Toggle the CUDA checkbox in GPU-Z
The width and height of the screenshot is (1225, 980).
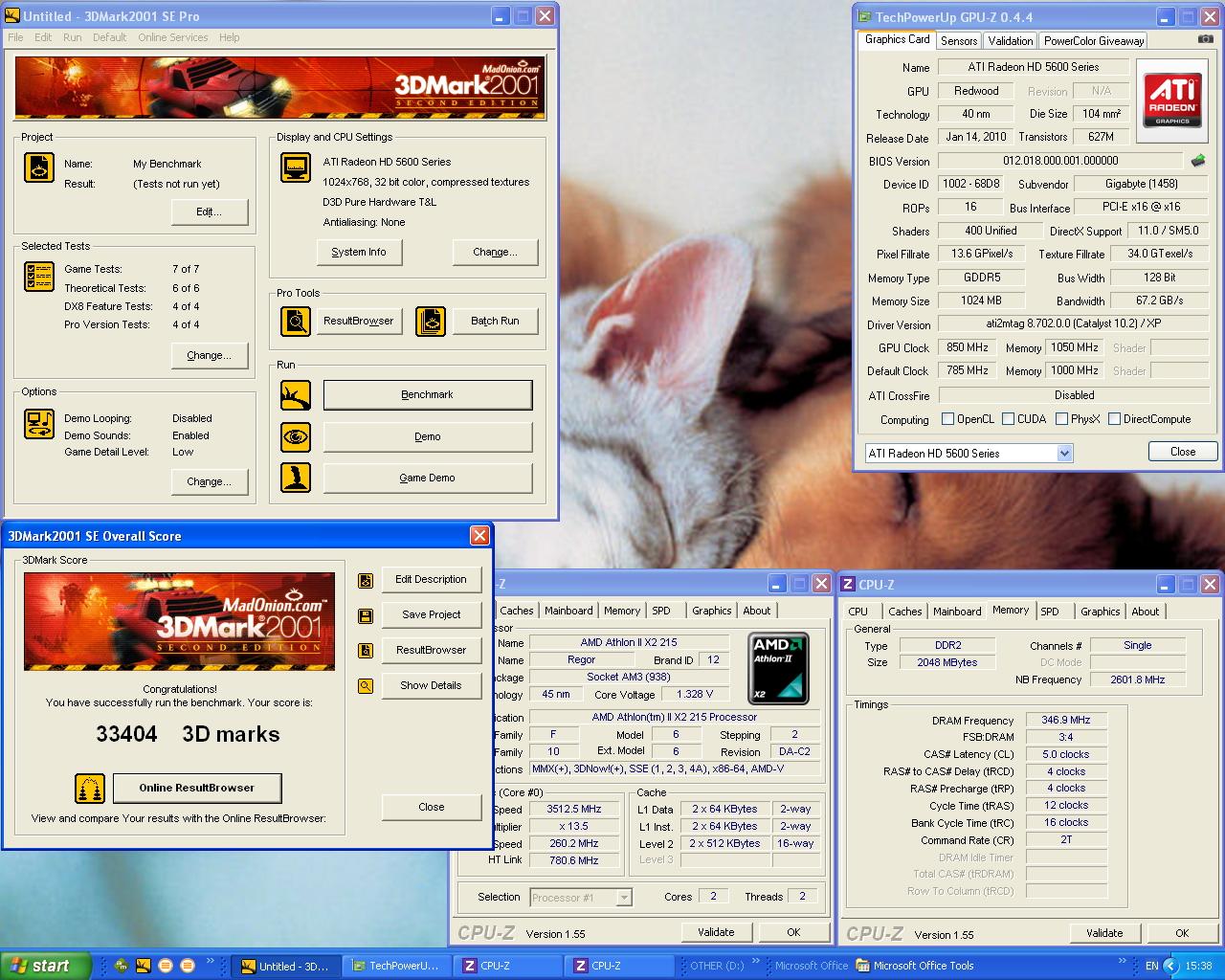pos(1008,419)
